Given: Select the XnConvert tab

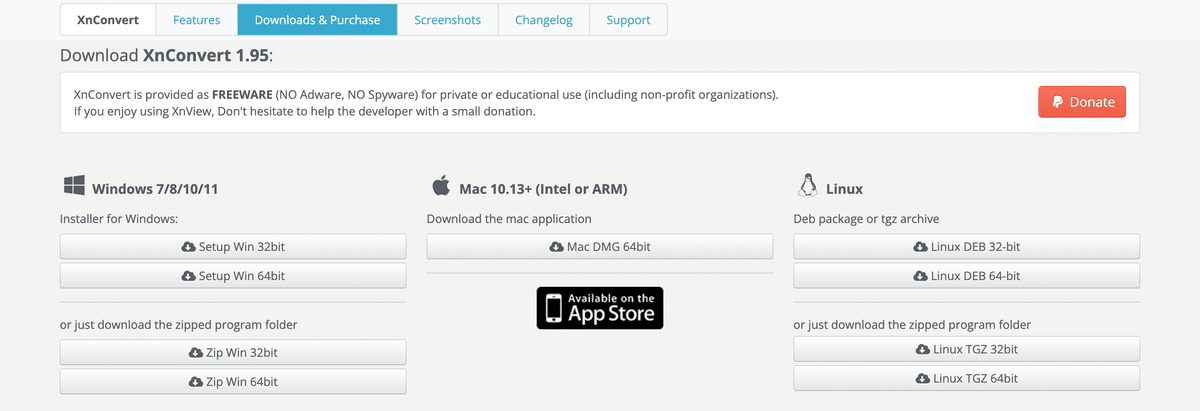Looking at the screenshot, I should 108,20.
